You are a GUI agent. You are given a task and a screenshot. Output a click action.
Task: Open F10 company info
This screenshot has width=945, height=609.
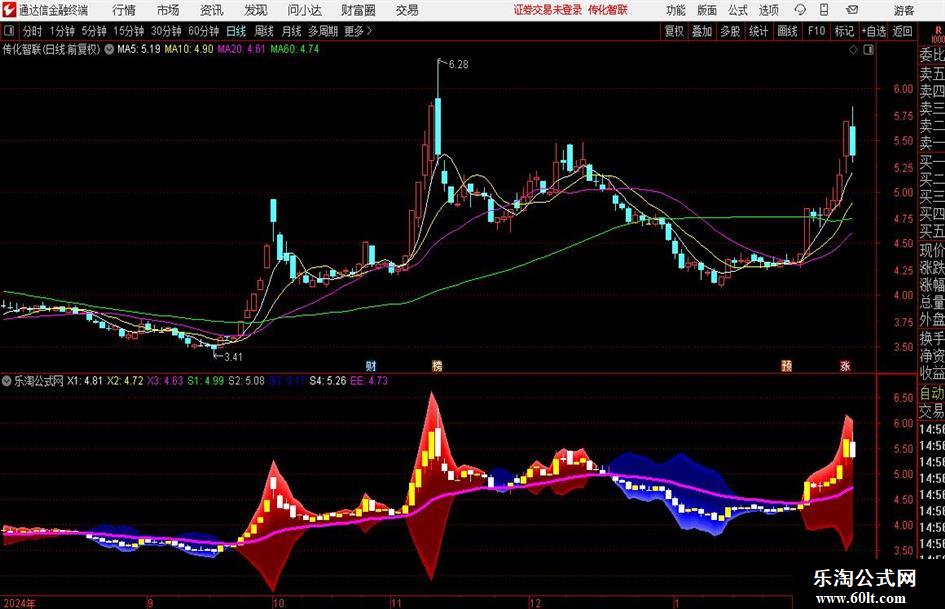pyautogui.click(x=817, y=31)
